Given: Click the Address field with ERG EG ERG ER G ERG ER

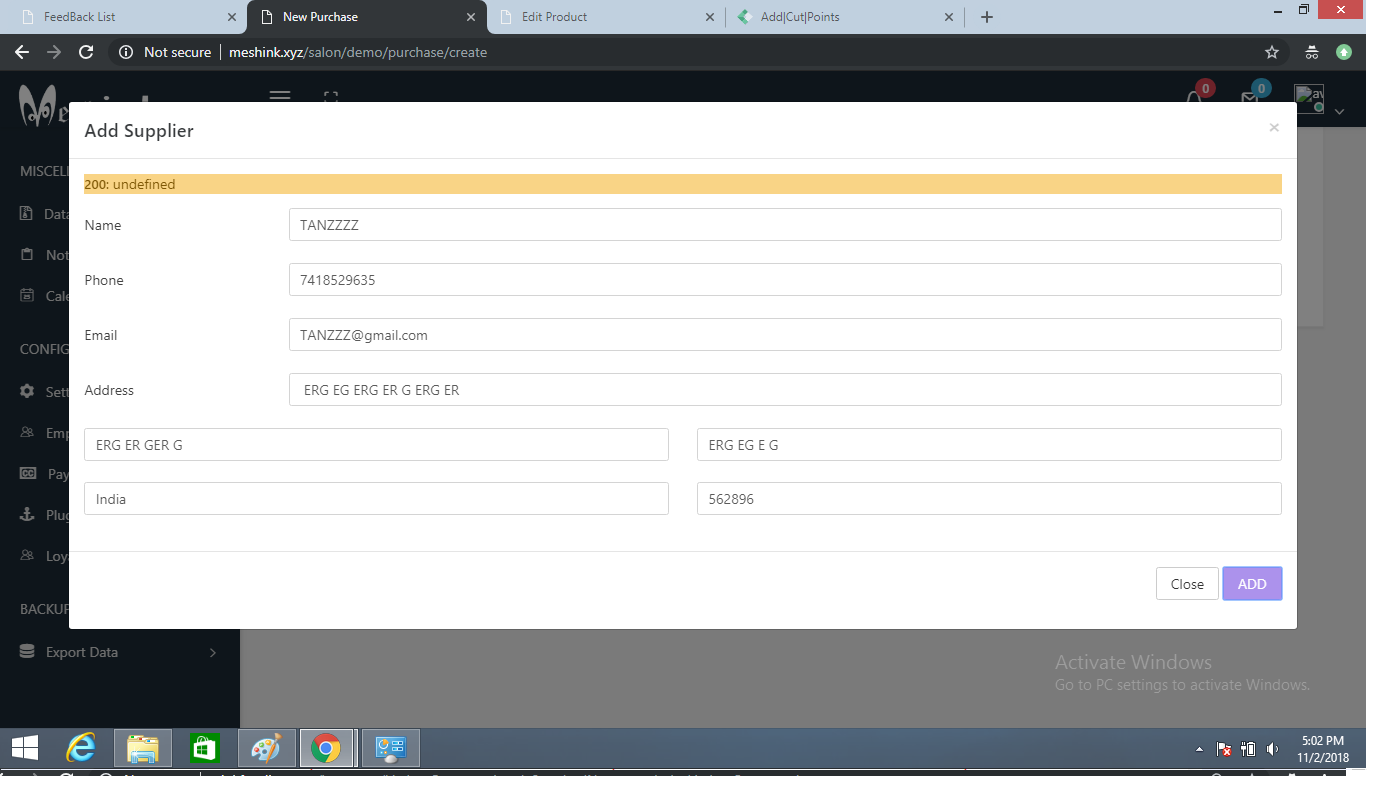Looking at the screenshot, I should coord(785,390).
